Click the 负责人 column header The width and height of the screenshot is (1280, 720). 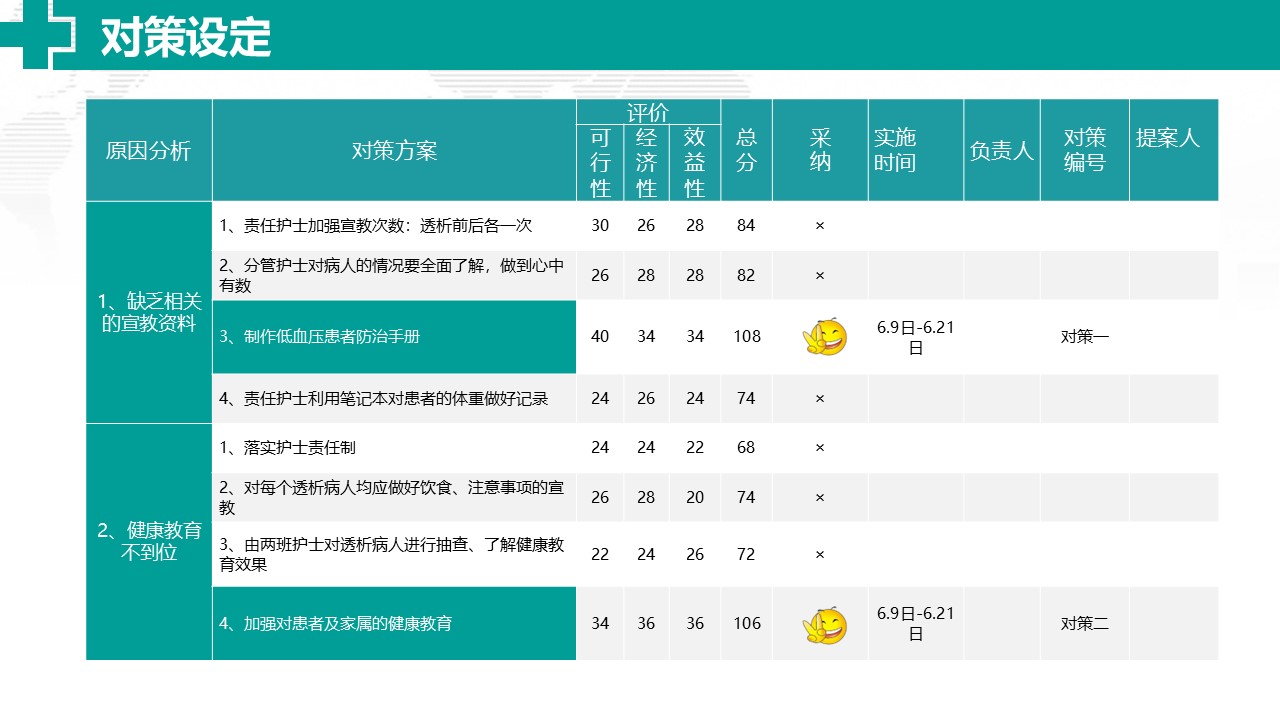pyautogui.click(x=1002, y=151)
